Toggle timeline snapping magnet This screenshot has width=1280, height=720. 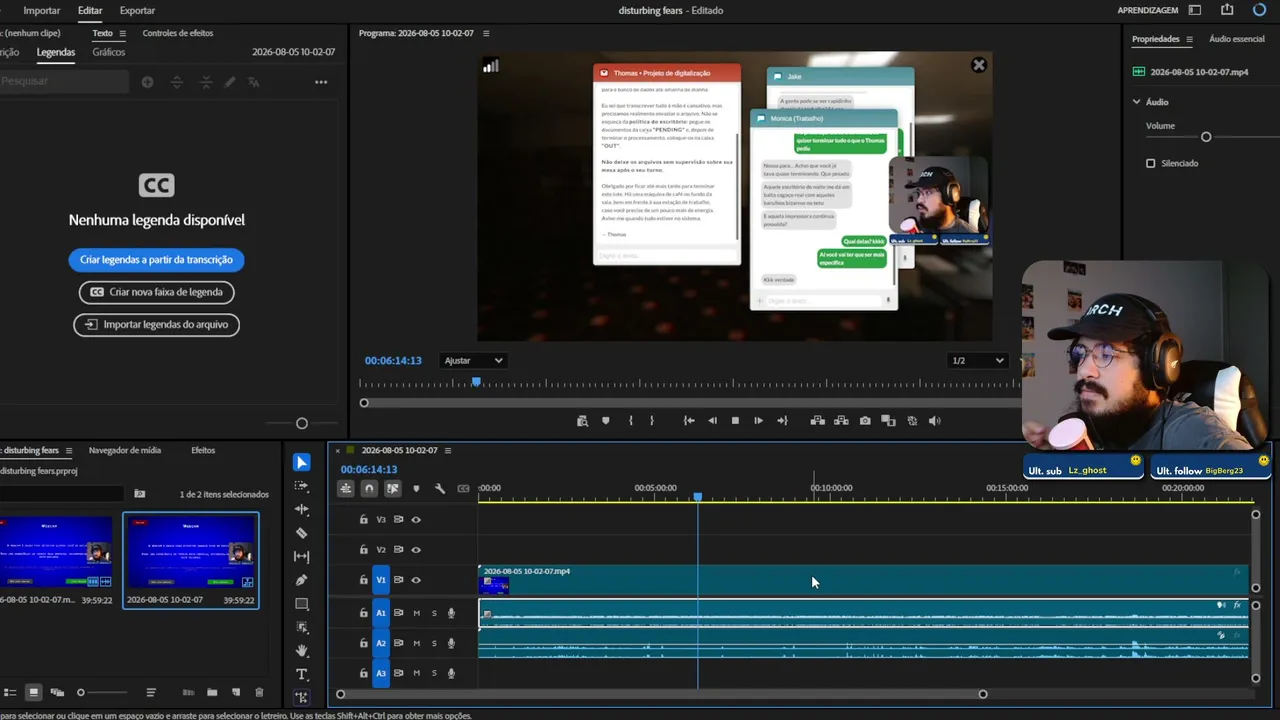tap(369, 489)
